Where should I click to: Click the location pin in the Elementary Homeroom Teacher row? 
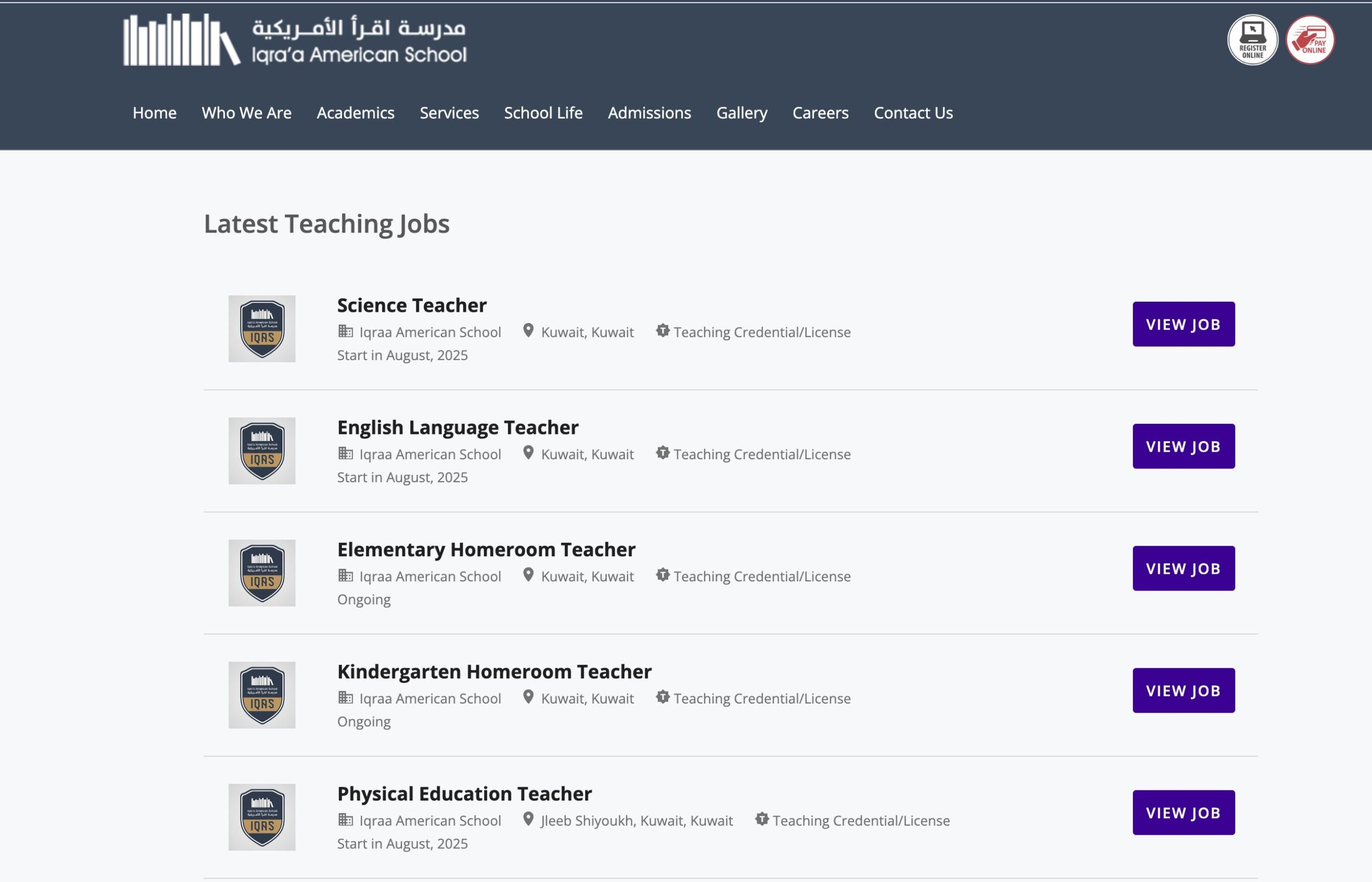point(528,575)
